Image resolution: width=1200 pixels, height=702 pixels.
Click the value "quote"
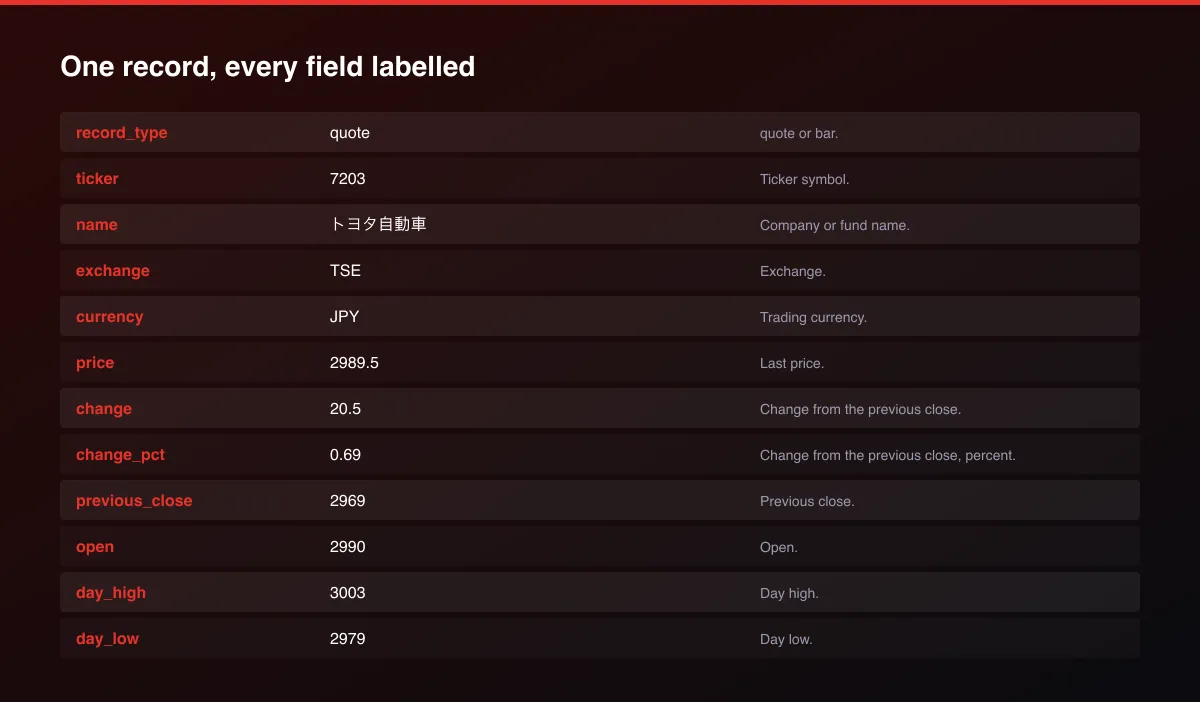pyautogui.click(x=350, y=133)
